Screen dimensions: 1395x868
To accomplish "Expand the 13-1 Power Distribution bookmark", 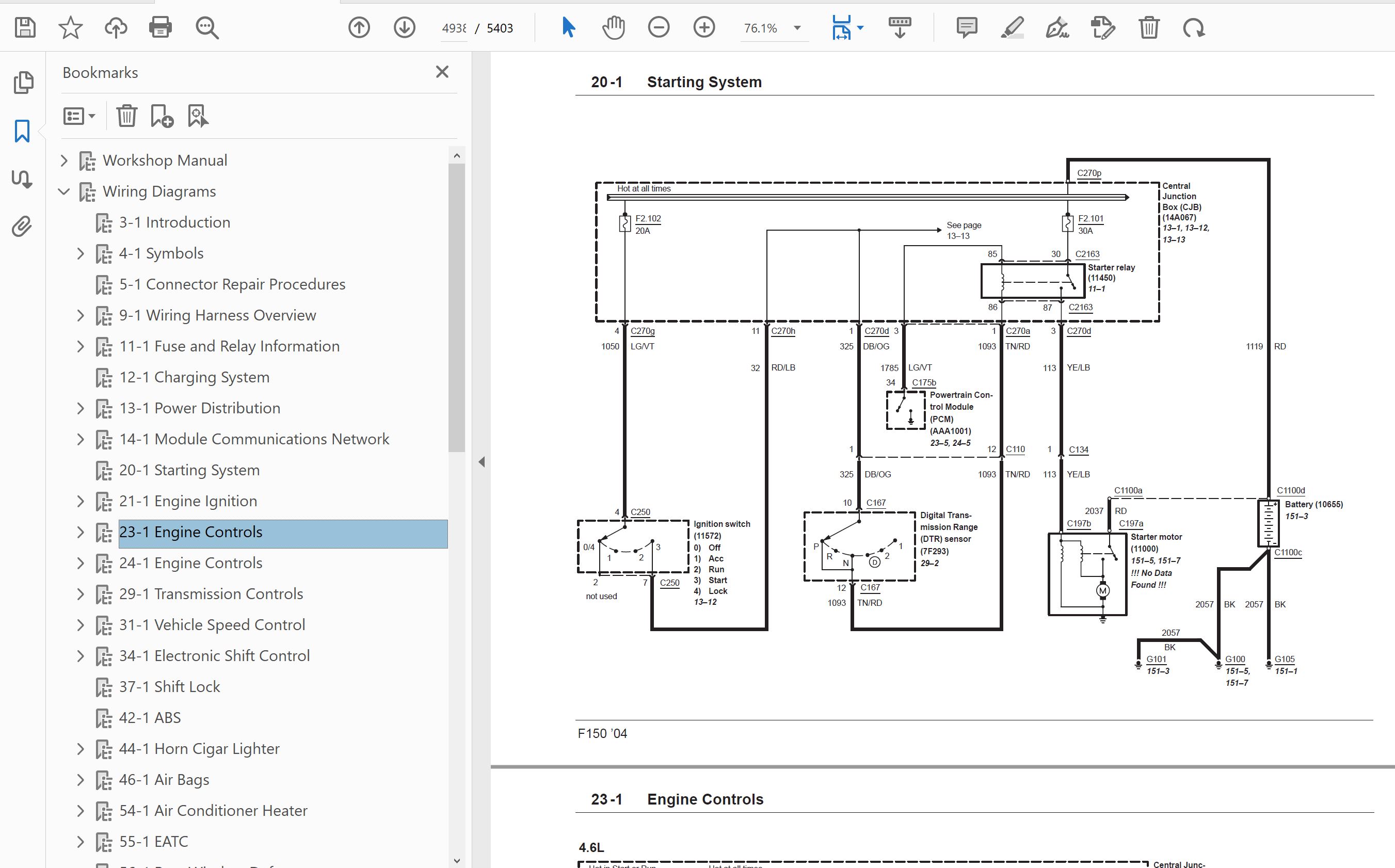I will (x=81, y=408).
